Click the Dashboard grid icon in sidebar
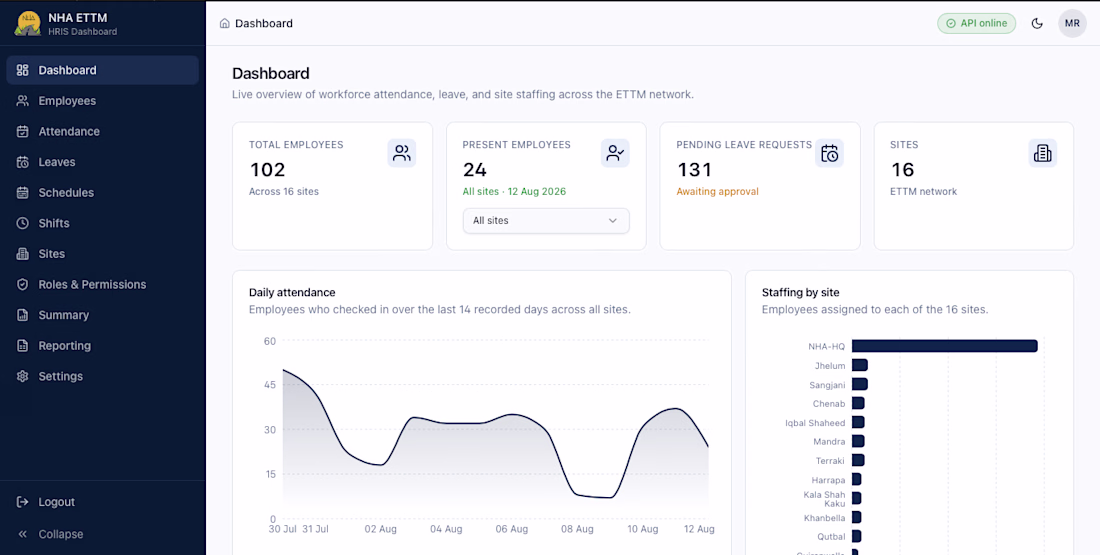Viewport: 1100px width, 555px height. coord(22,70)
